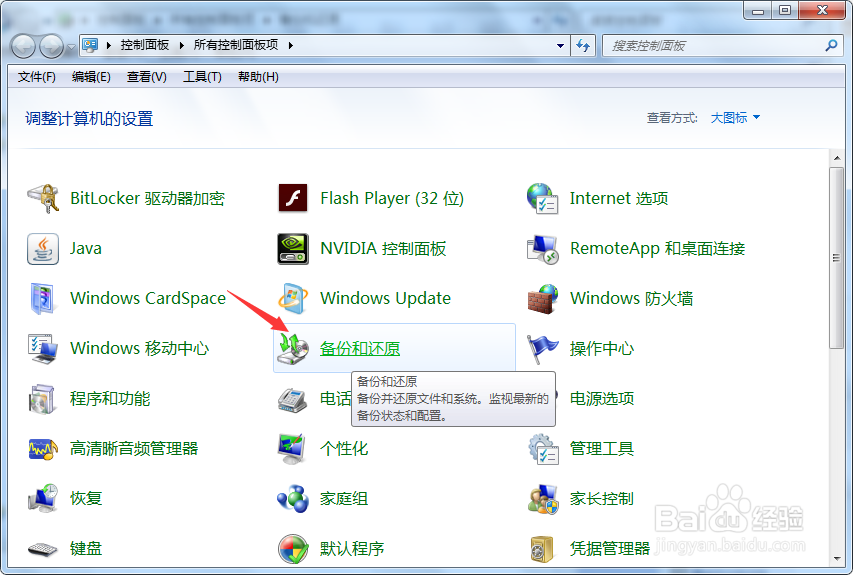
Task: Open the 管理工具 text link
Action: (602, 449)
